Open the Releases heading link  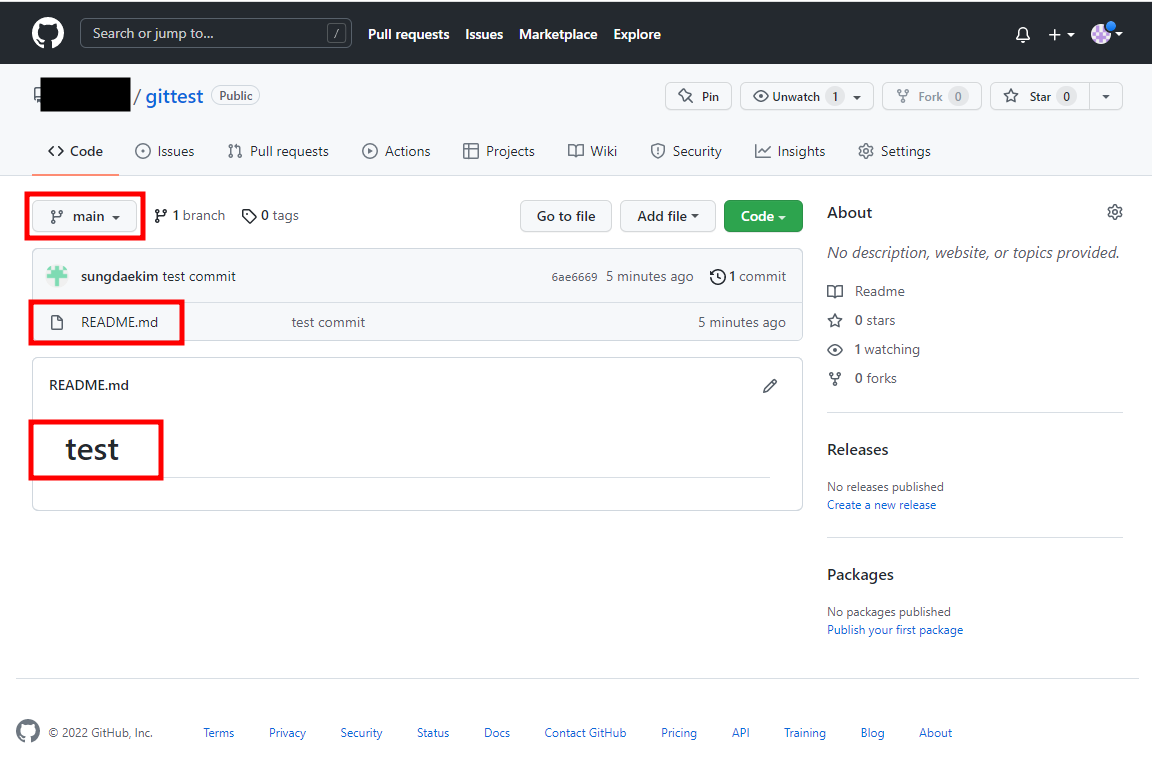(x=857, y=450)
